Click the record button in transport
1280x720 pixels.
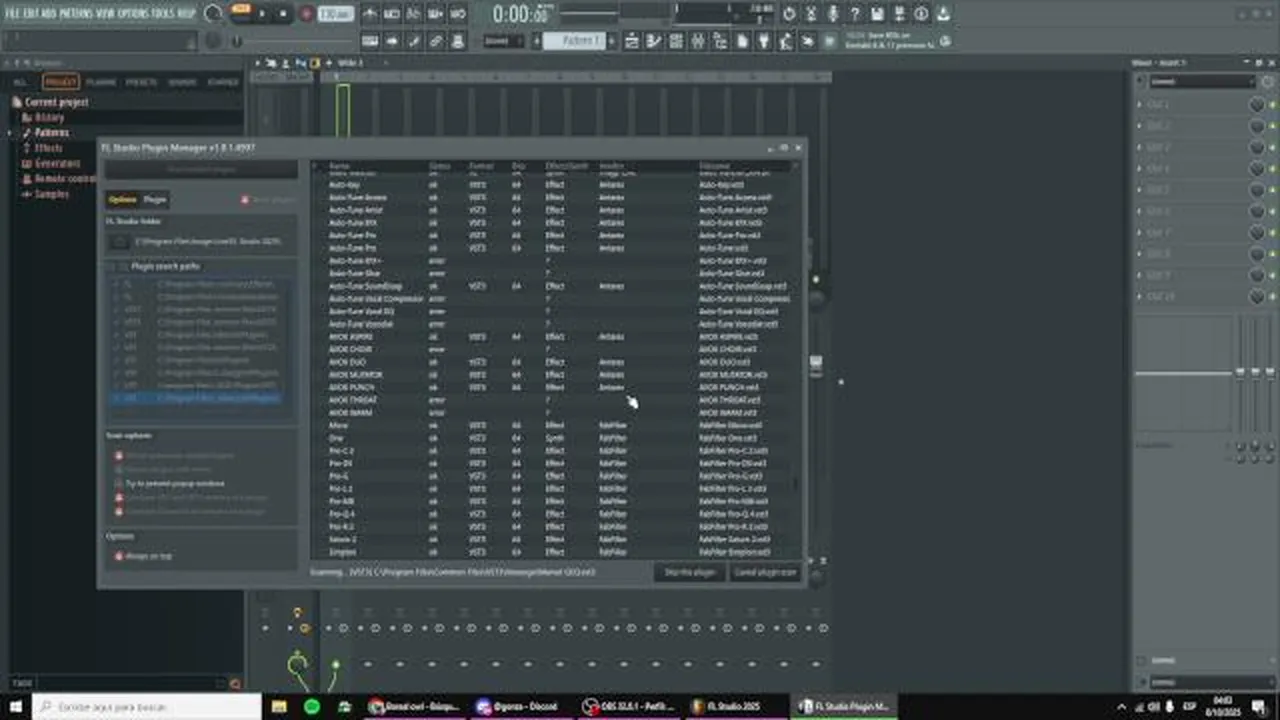pos(306,15)
